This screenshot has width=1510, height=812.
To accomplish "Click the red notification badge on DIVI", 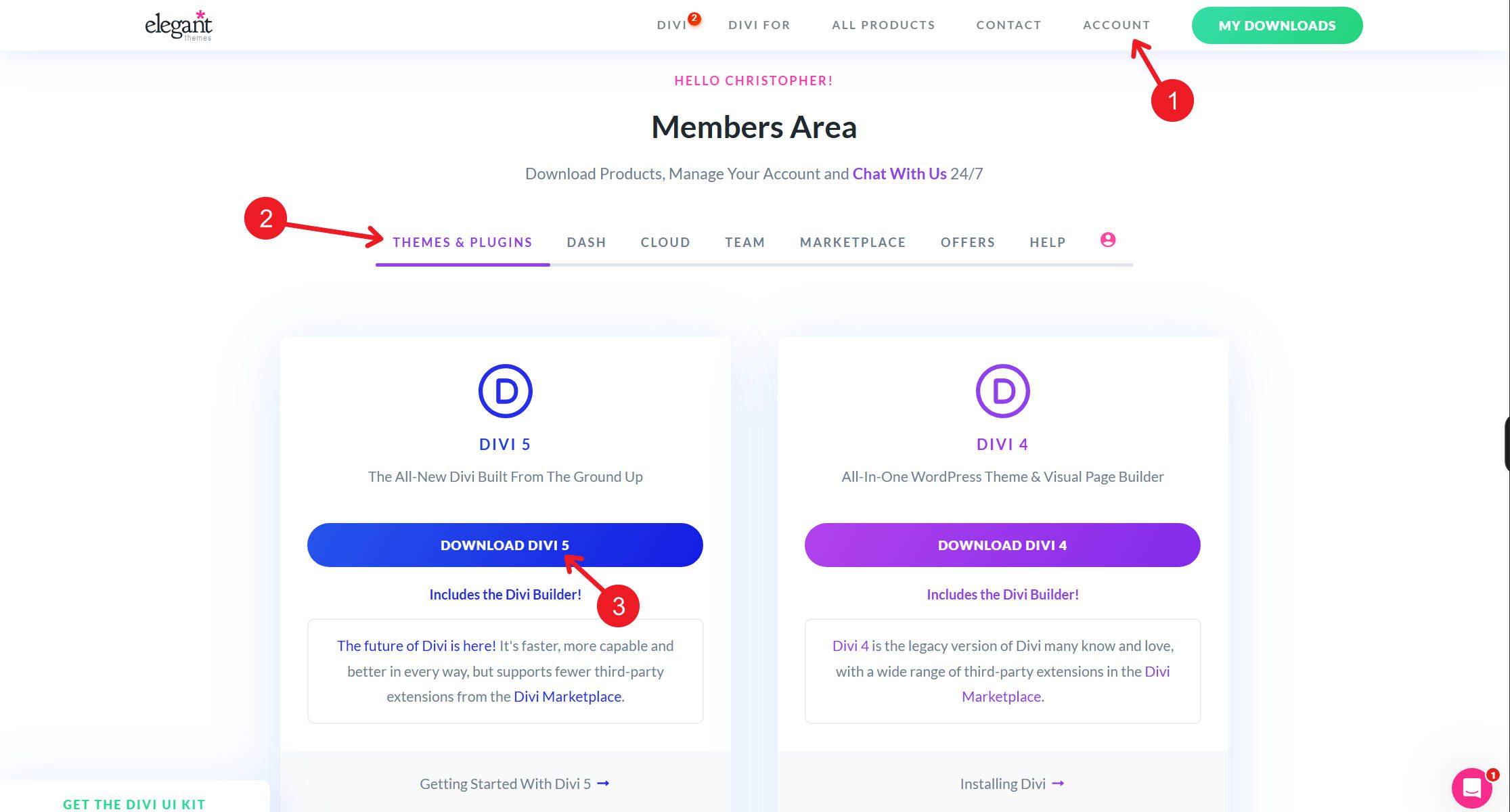I will click(694, 19).
